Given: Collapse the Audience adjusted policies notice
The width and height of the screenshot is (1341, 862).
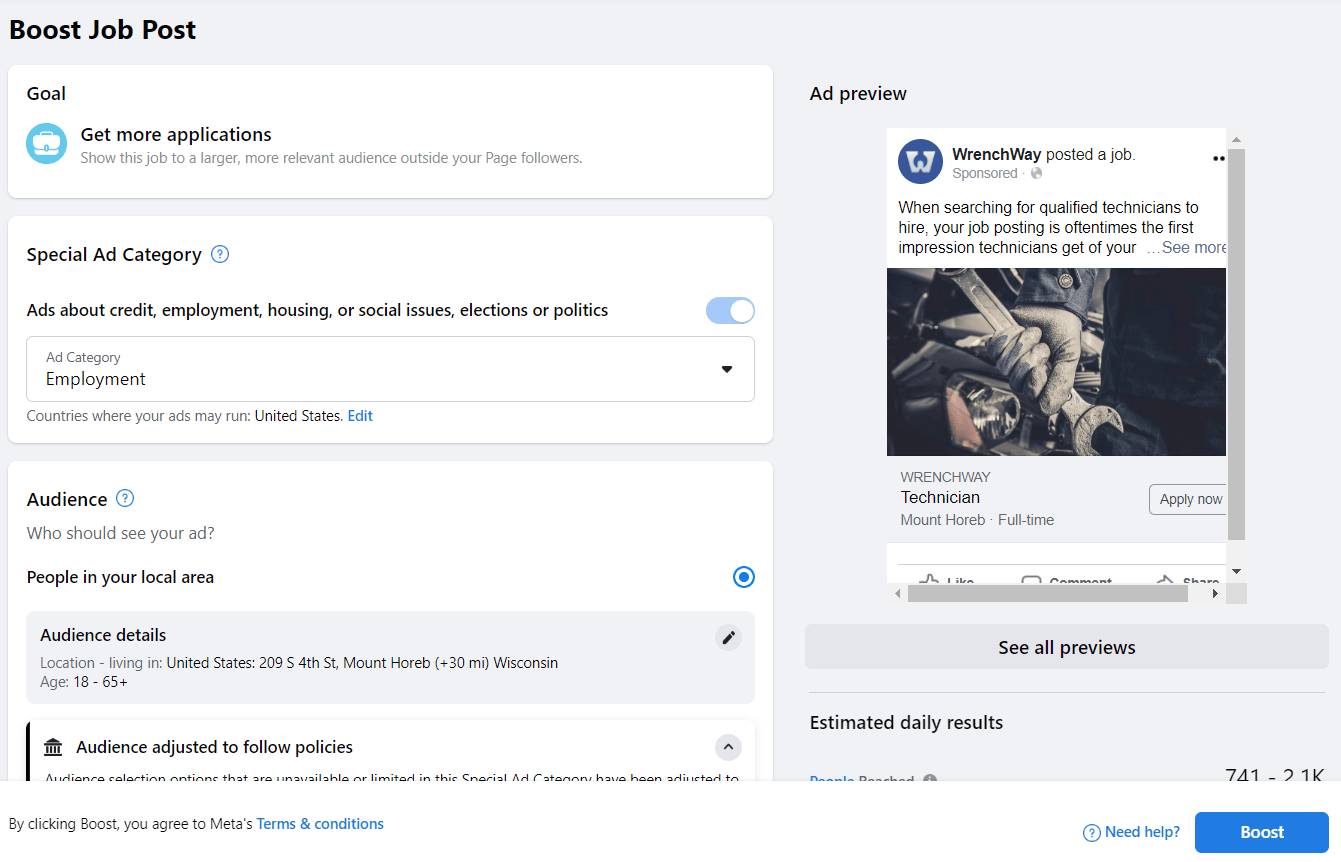Looking at the screenshot, I should (728, 747).
